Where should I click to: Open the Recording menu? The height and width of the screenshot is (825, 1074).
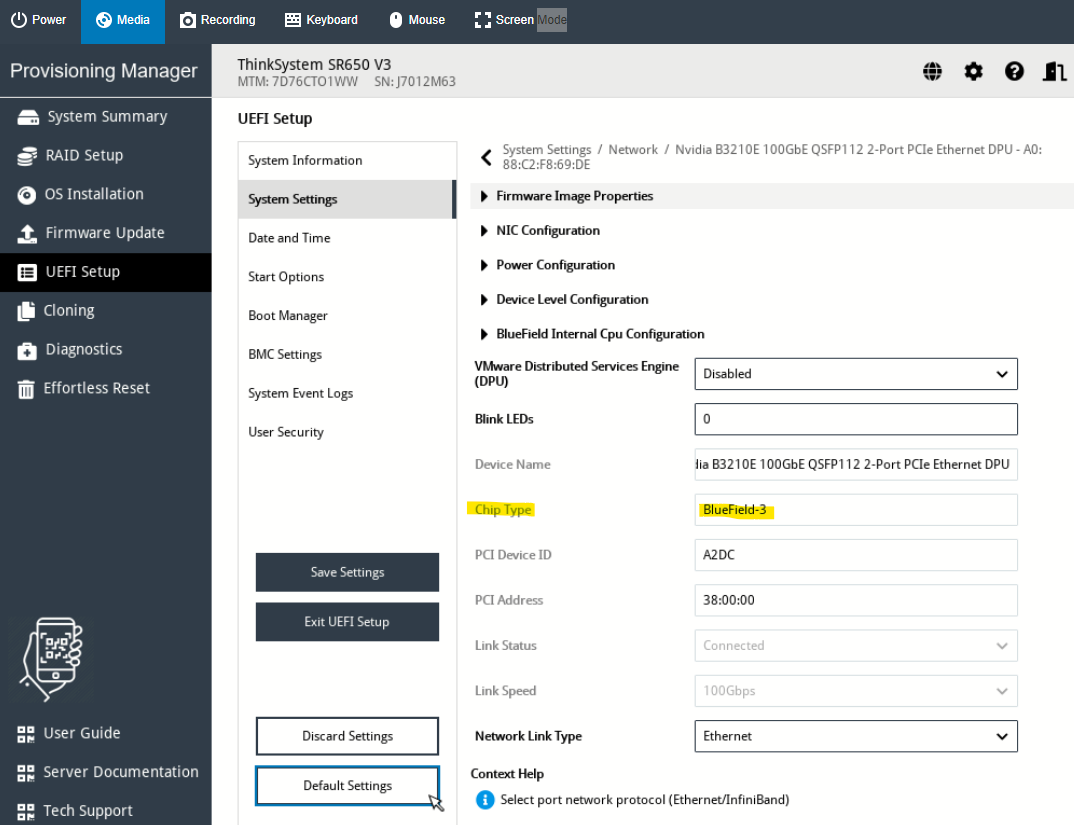coord(217,20)
